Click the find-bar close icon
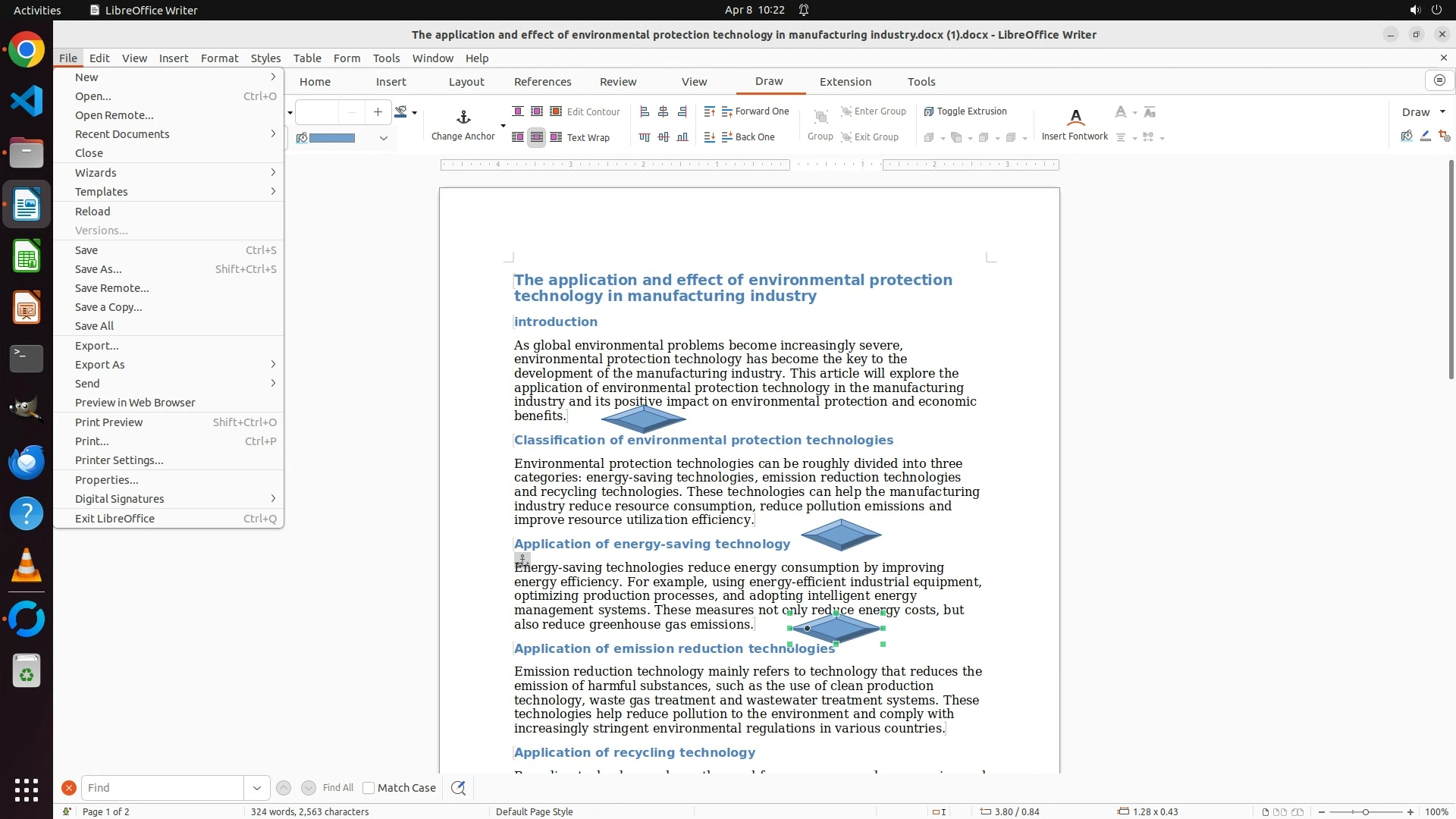The height and width of the screenshot is (819, 1456). pos(68,788)
